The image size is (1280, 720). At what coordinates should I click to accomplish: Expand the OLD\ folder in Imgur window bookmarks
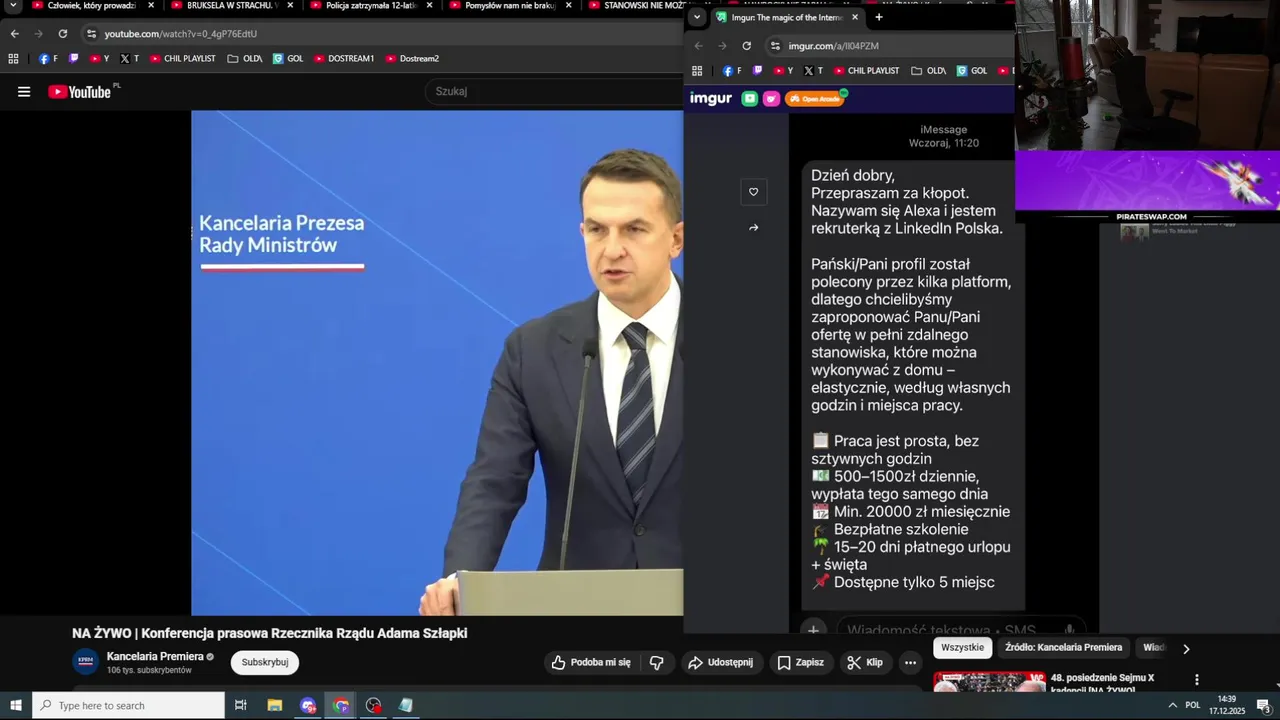click(x=928, y=71)
